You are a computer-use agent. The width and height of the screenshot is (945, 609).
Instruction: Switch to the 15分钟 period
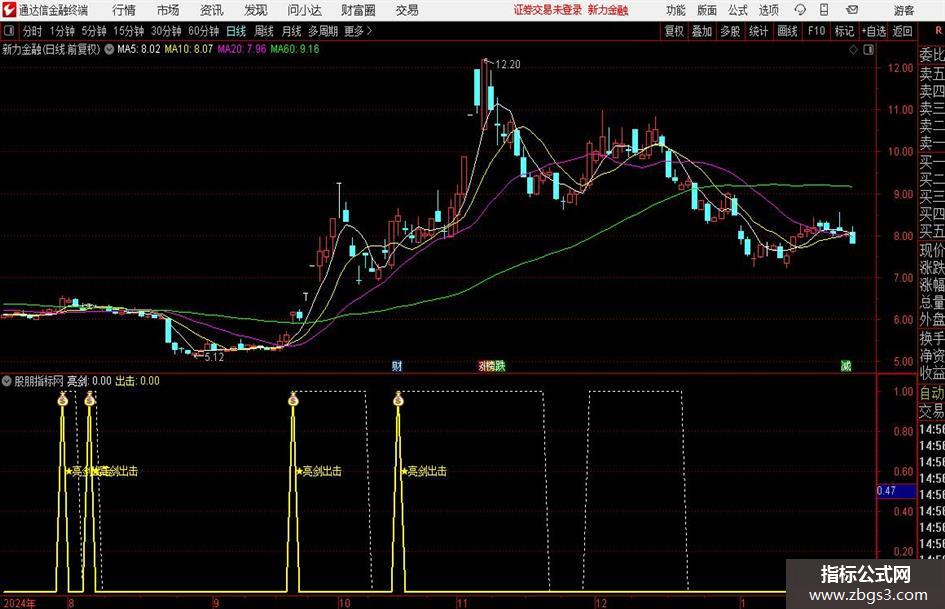[x=128, y=31]
